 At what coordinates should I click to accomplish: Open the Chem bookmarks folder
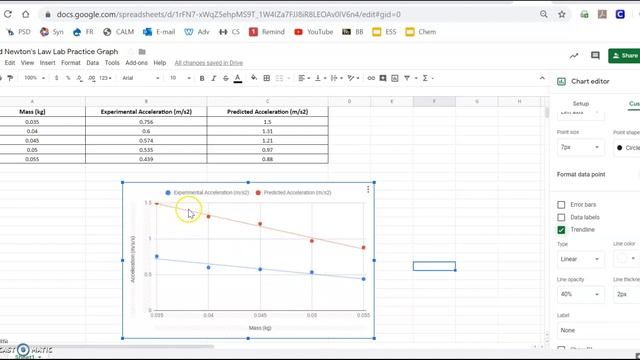point(420,32)
